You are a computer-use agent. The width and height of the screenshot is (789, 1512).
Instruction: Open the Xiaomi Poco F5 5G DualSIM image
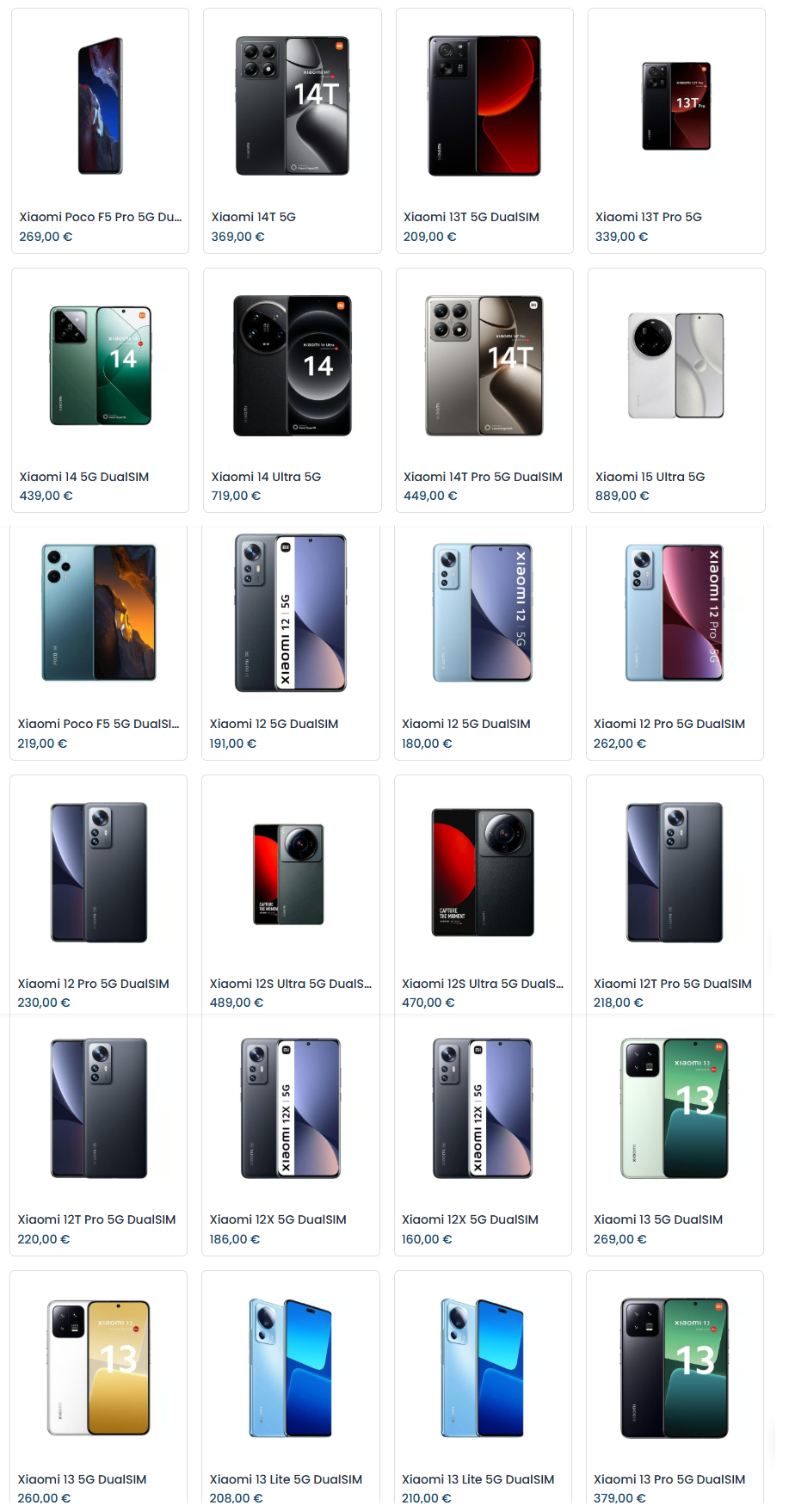point(99,613)
